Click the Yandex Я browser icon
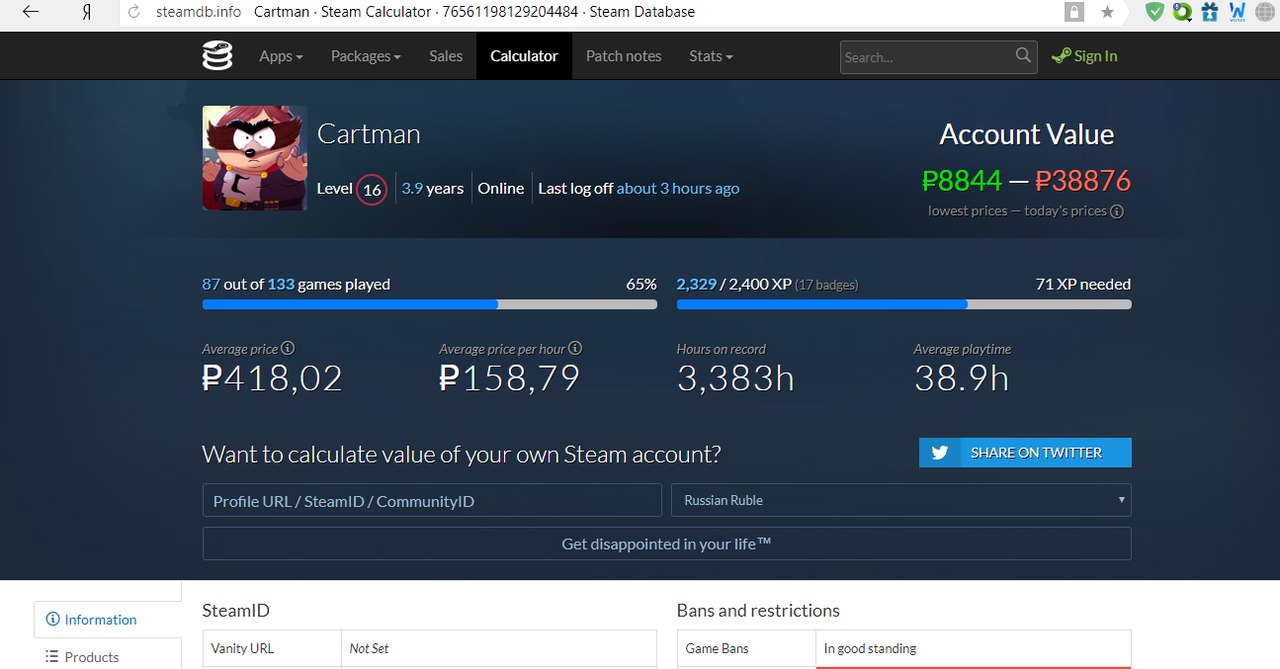The width and height of the screenshot is (1280, 669). [x=86, y=12]
